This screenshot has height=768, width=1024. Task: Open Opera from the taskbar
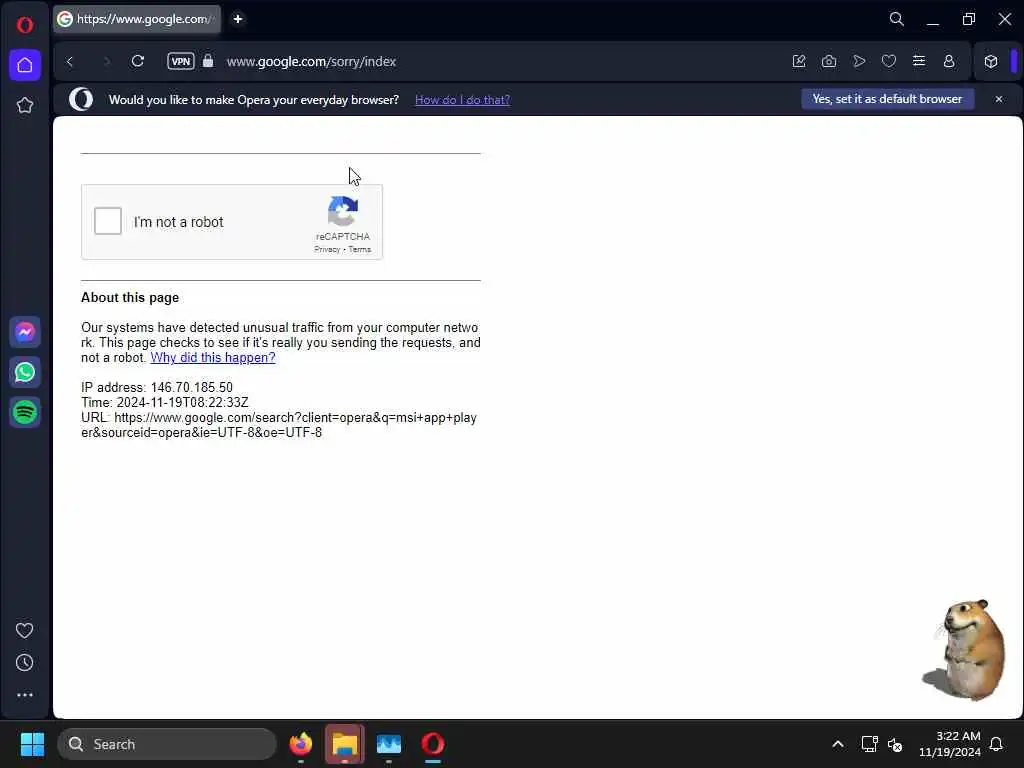point(432,744)
